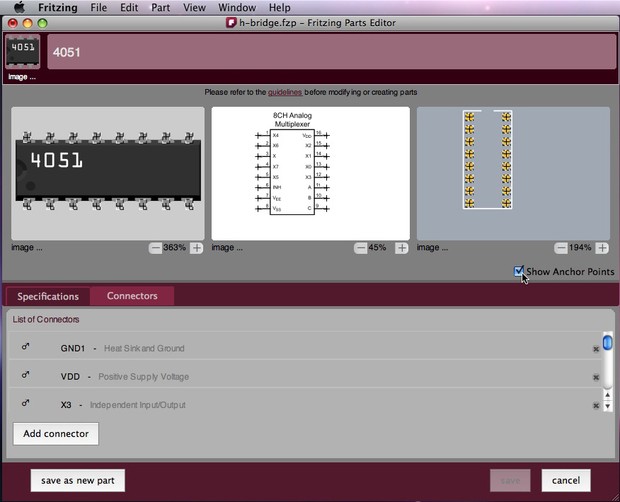
Task: Select X3 connector name
Action: pos(66,405)
